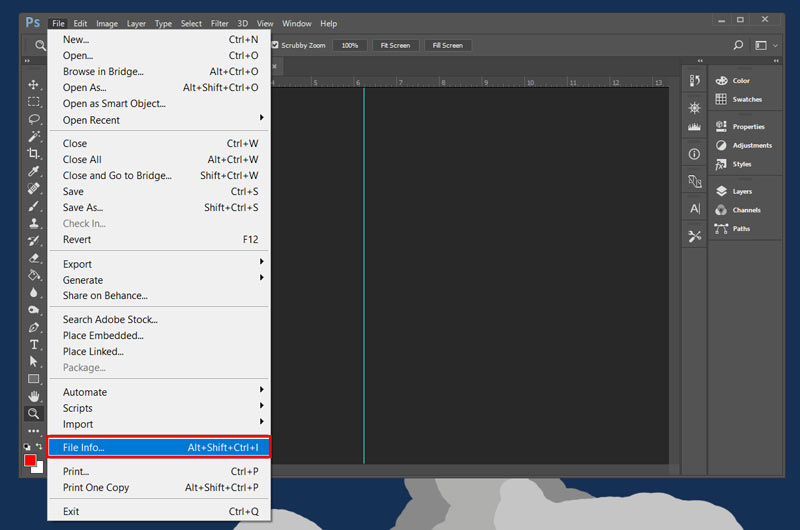Select the Rectangular Marquee tool
The height and width of the screenshot is (530, 800).
click(x=34, y=102)
